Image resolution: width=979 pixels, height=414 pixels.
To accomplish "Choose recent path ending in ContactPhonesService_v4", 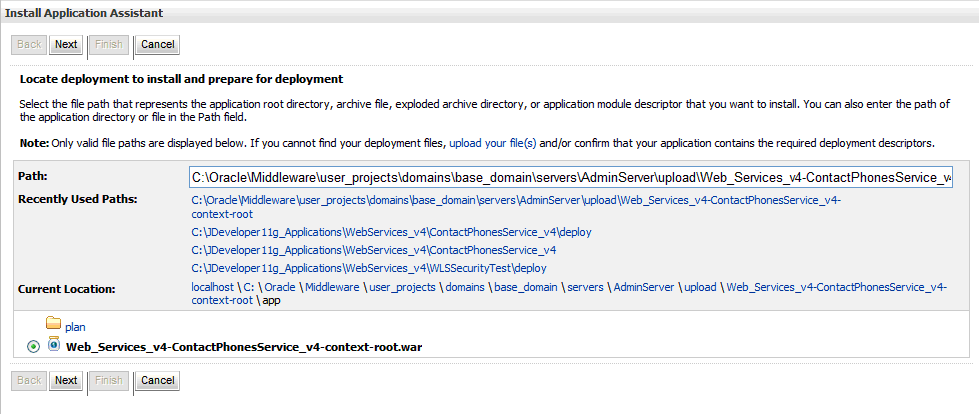I will pyautogui.click(x=373, y=250).
